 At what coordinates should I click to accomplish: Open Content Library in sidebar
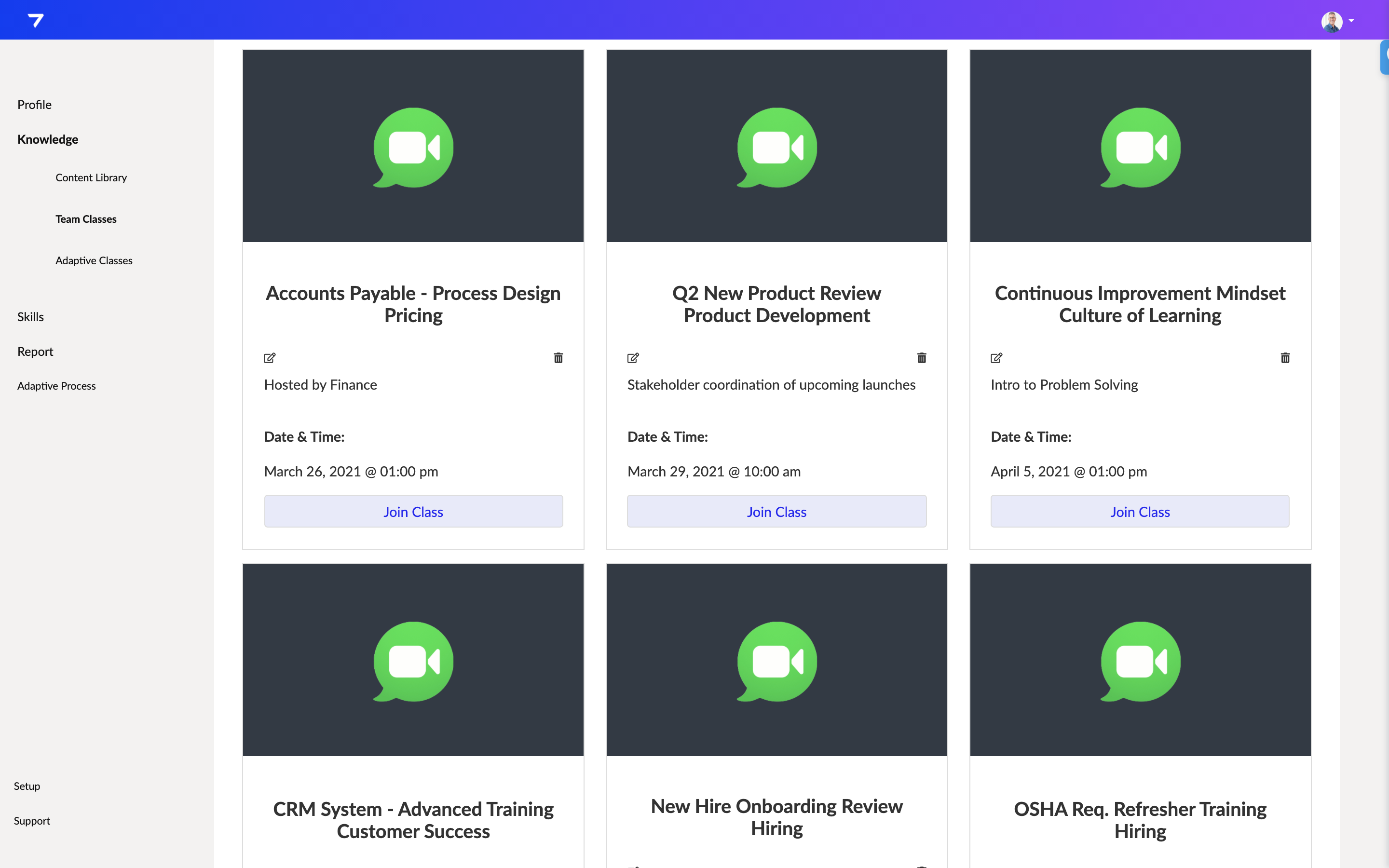(x=91, y=178)
